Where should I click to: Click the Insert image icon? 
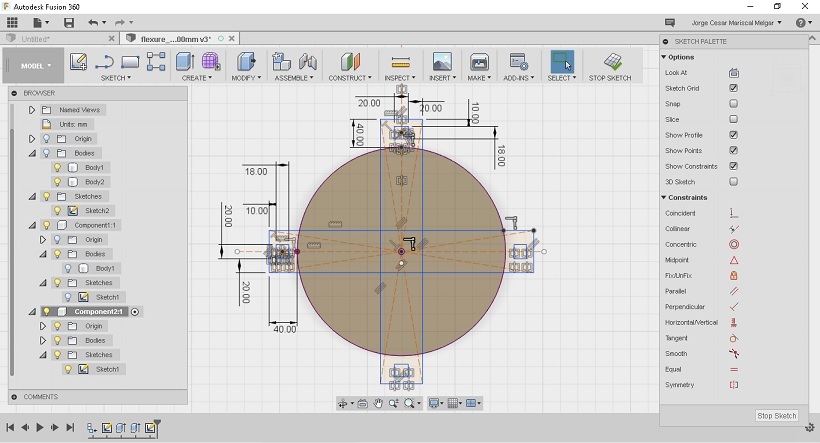click(x=442, y=62)
